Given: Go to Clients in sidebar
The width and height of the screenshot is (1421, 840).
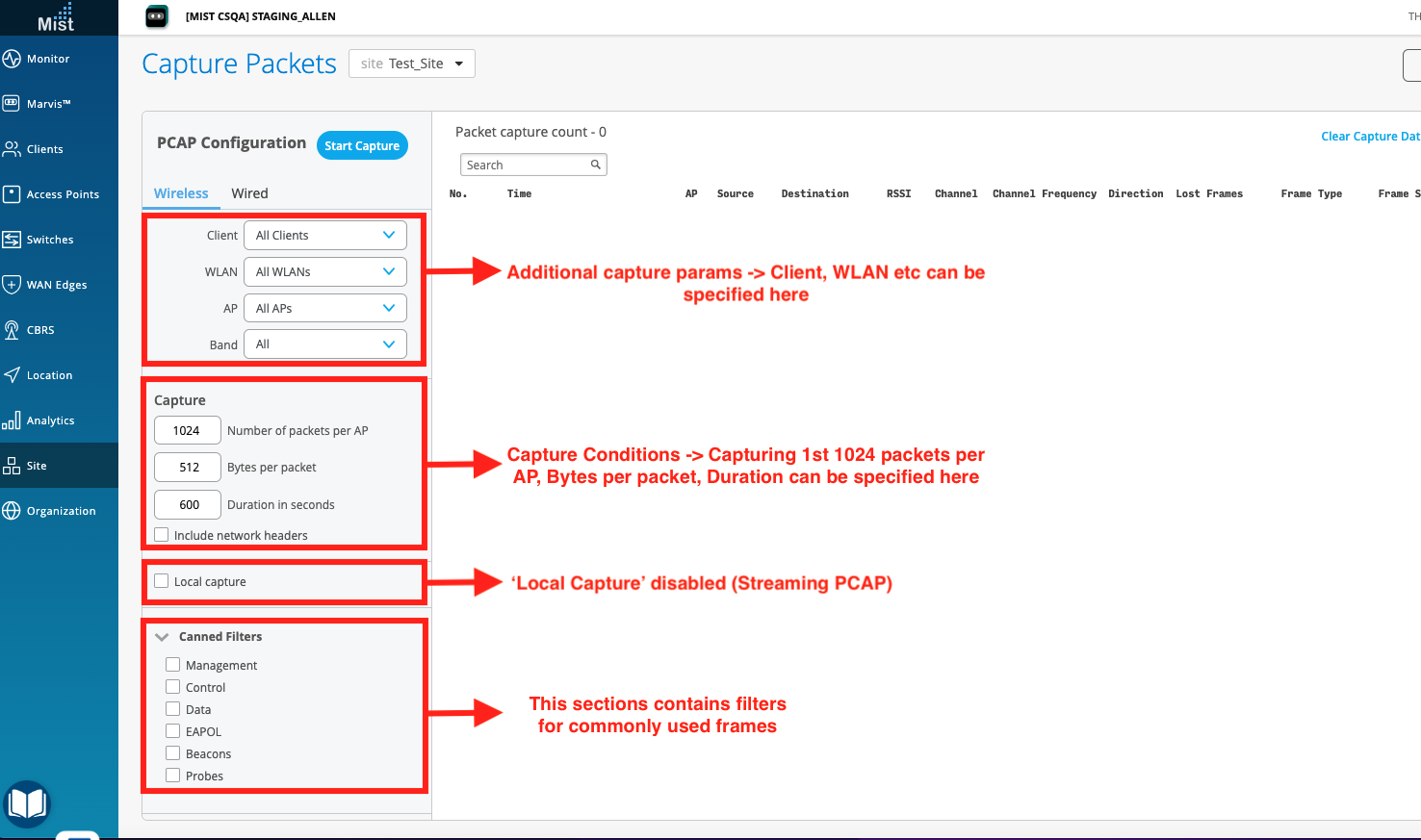Looking at the screenshot, I should (x=12, y=149).
